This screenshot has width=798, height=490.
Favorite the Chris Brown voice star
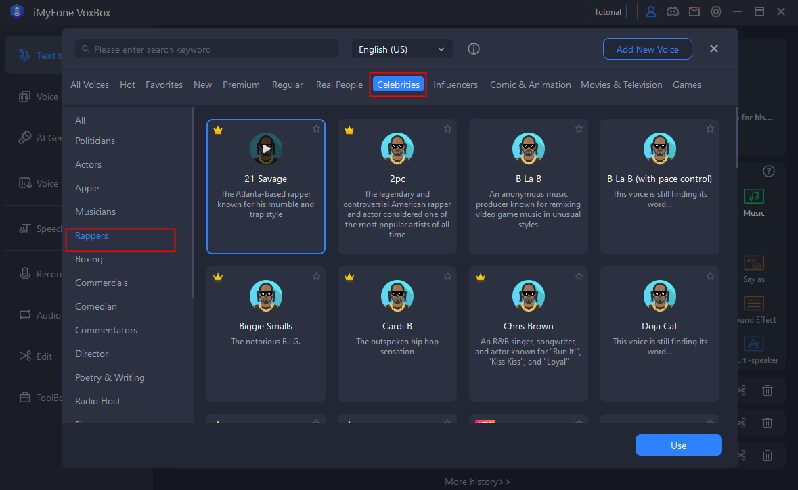click(579, 276)
